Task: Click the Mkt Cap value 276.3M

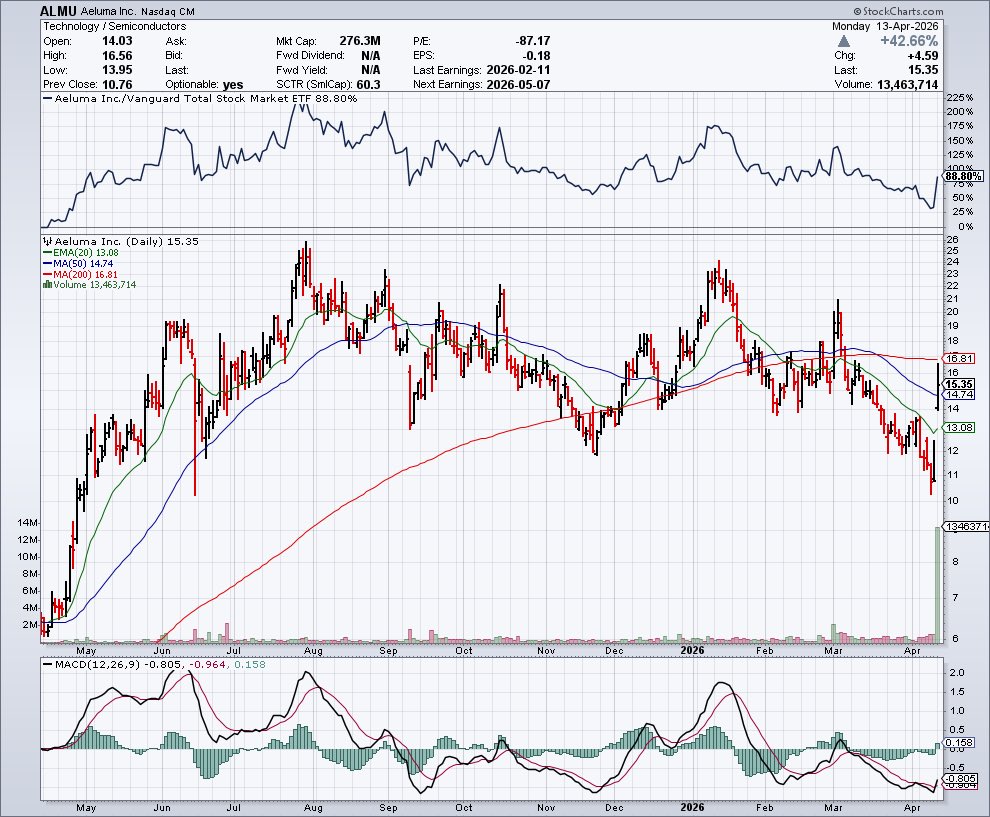Action: 360,41
